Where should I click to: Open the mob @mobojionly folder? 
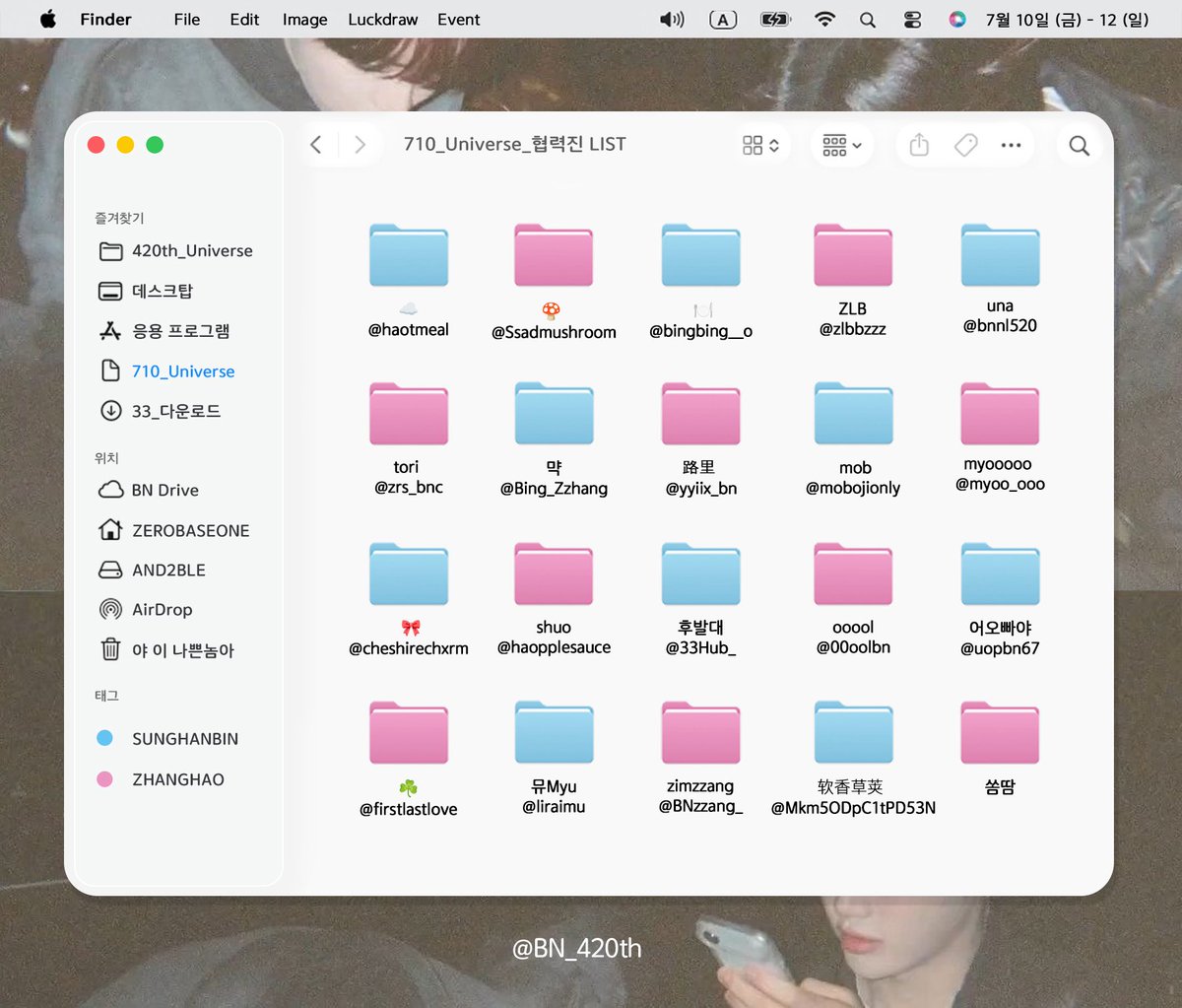(x=853, y=414)
